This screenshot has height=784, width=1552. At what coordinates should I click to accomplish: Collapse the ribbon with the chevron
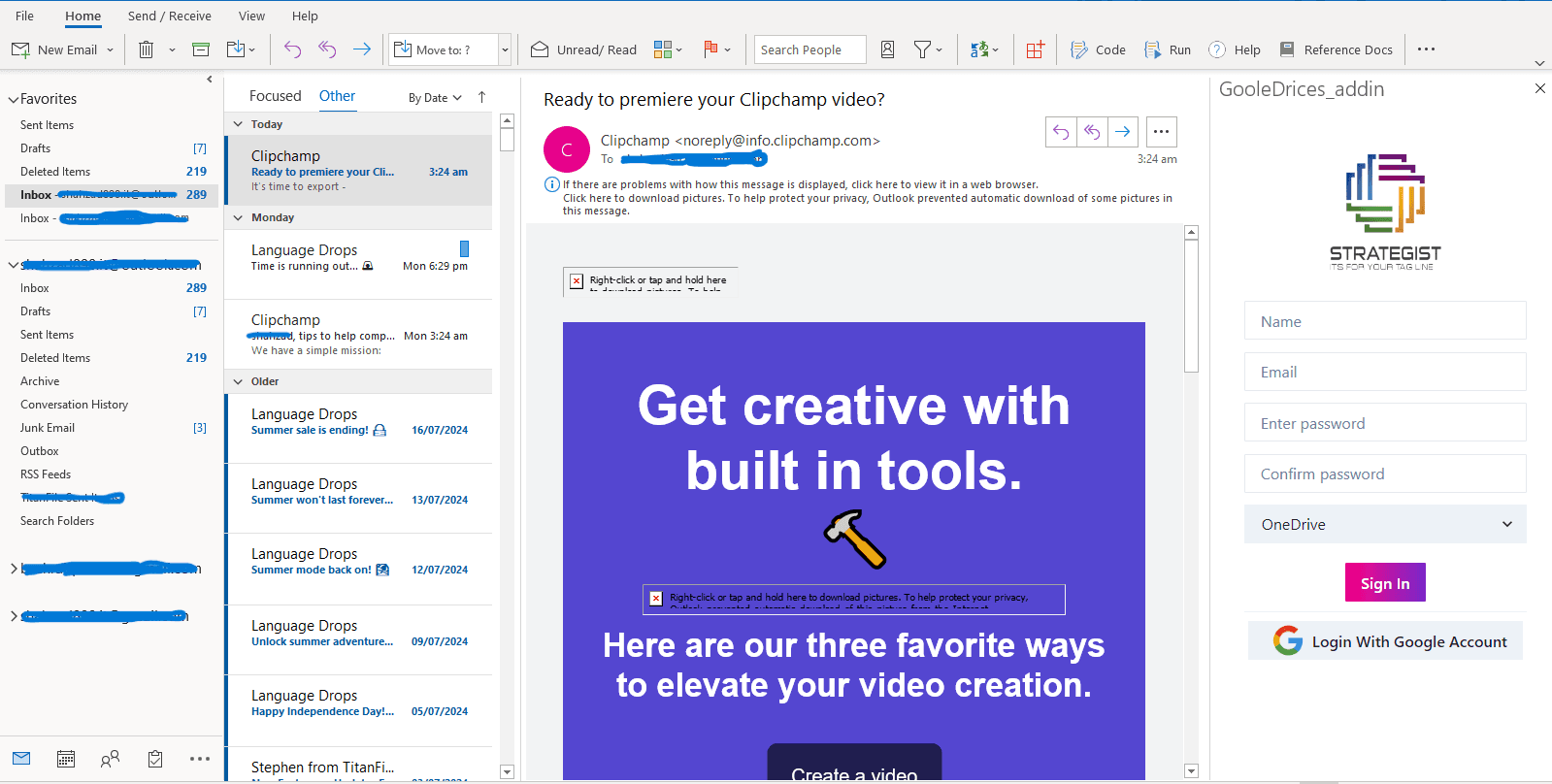[1539, 63]
